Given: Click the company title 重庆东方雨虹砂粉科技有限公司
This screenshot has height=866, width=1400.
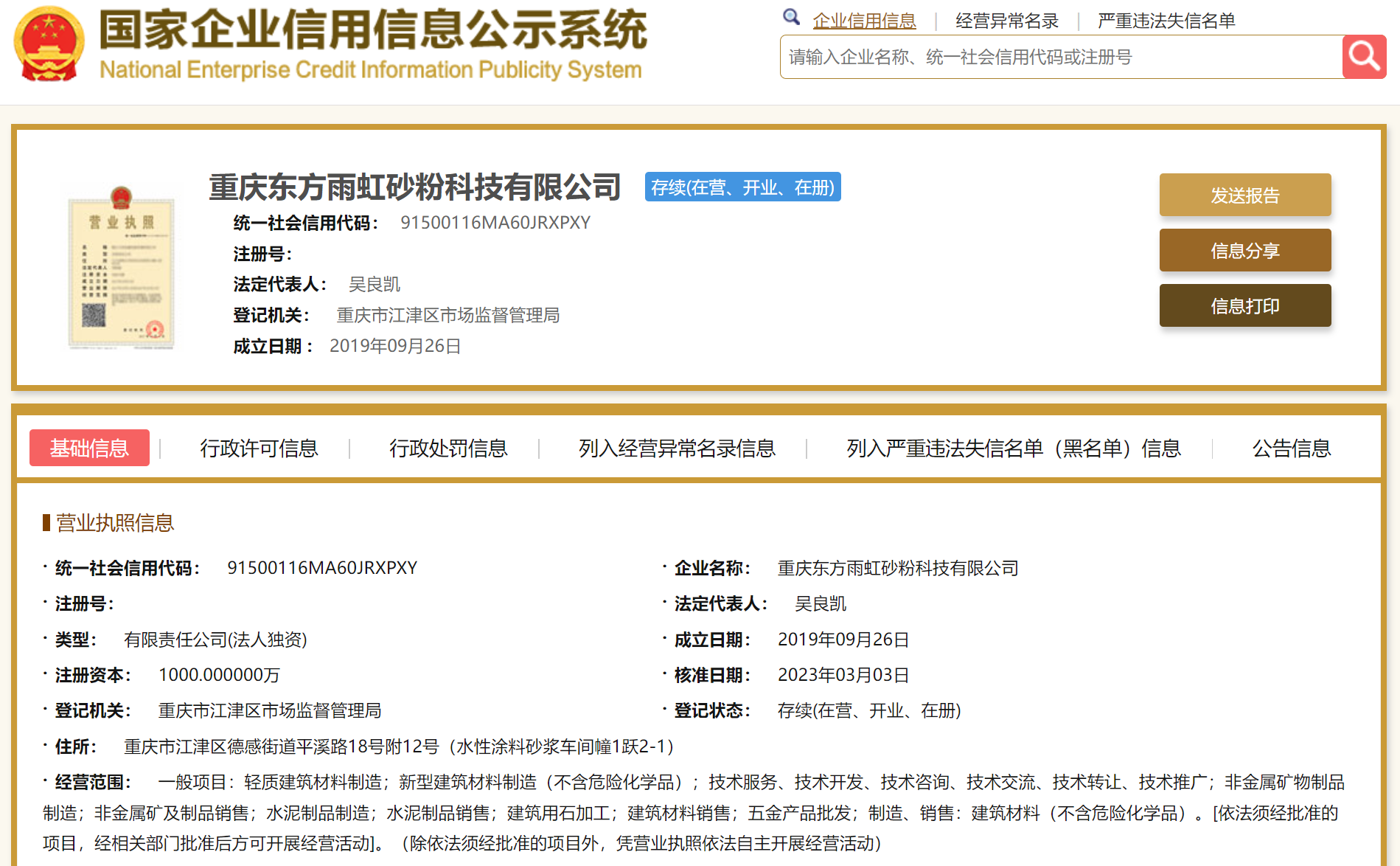Looking at the screenshot, I should point(415,187).
